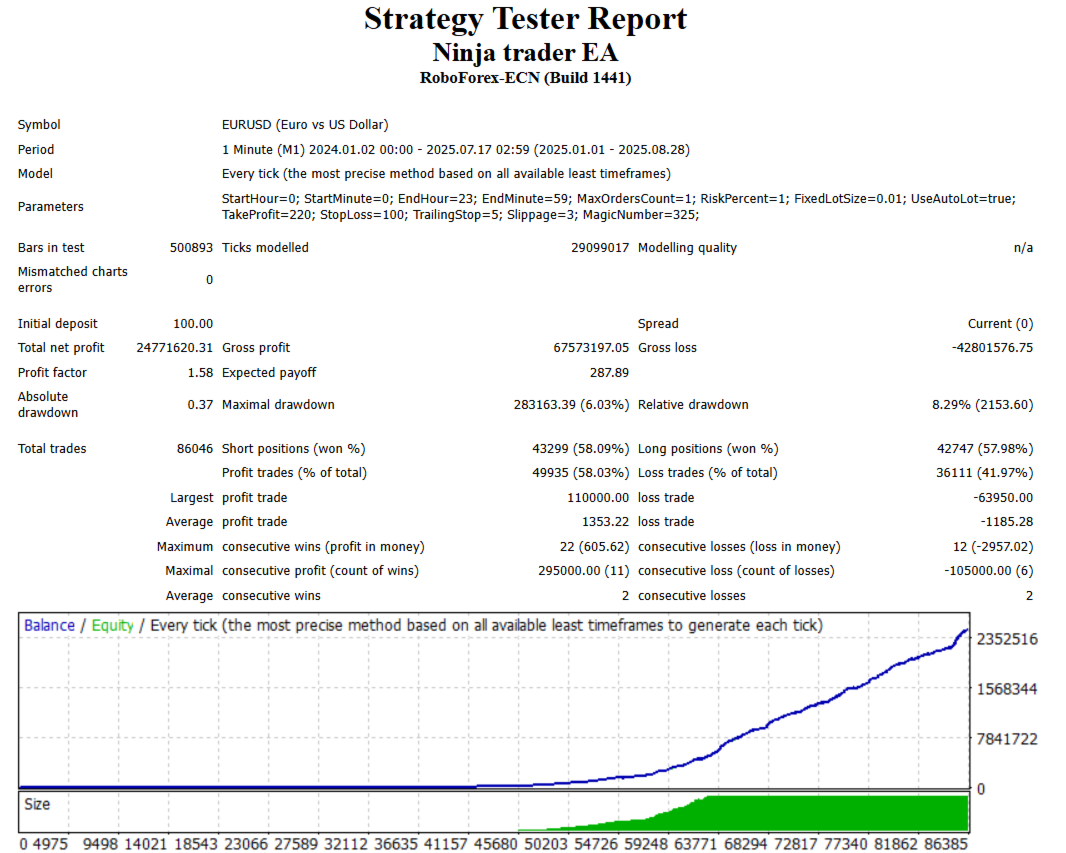Select average loss trade value -1185.28
The height and width of the screenshot is (853, 1066).
point(1006,522)
